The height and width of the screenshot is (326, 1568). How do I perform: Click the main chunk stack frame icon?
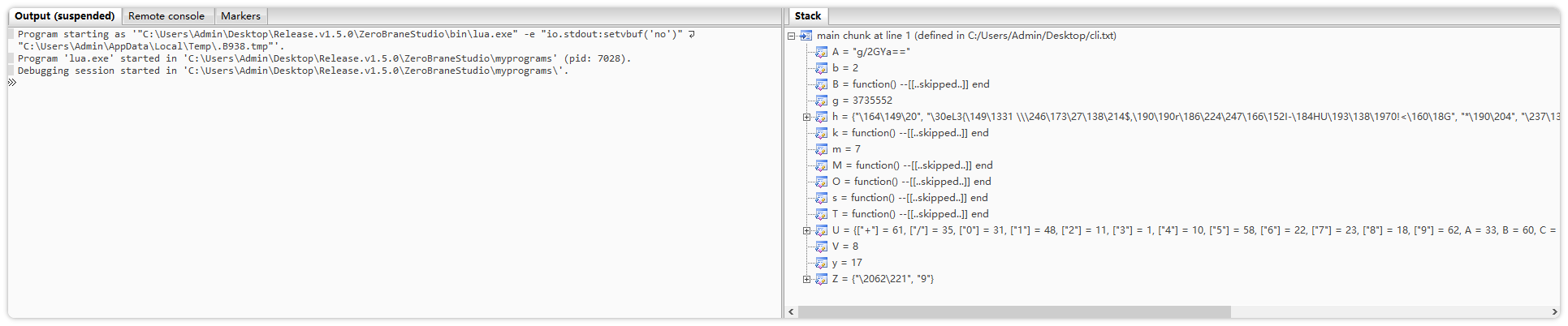806,36
